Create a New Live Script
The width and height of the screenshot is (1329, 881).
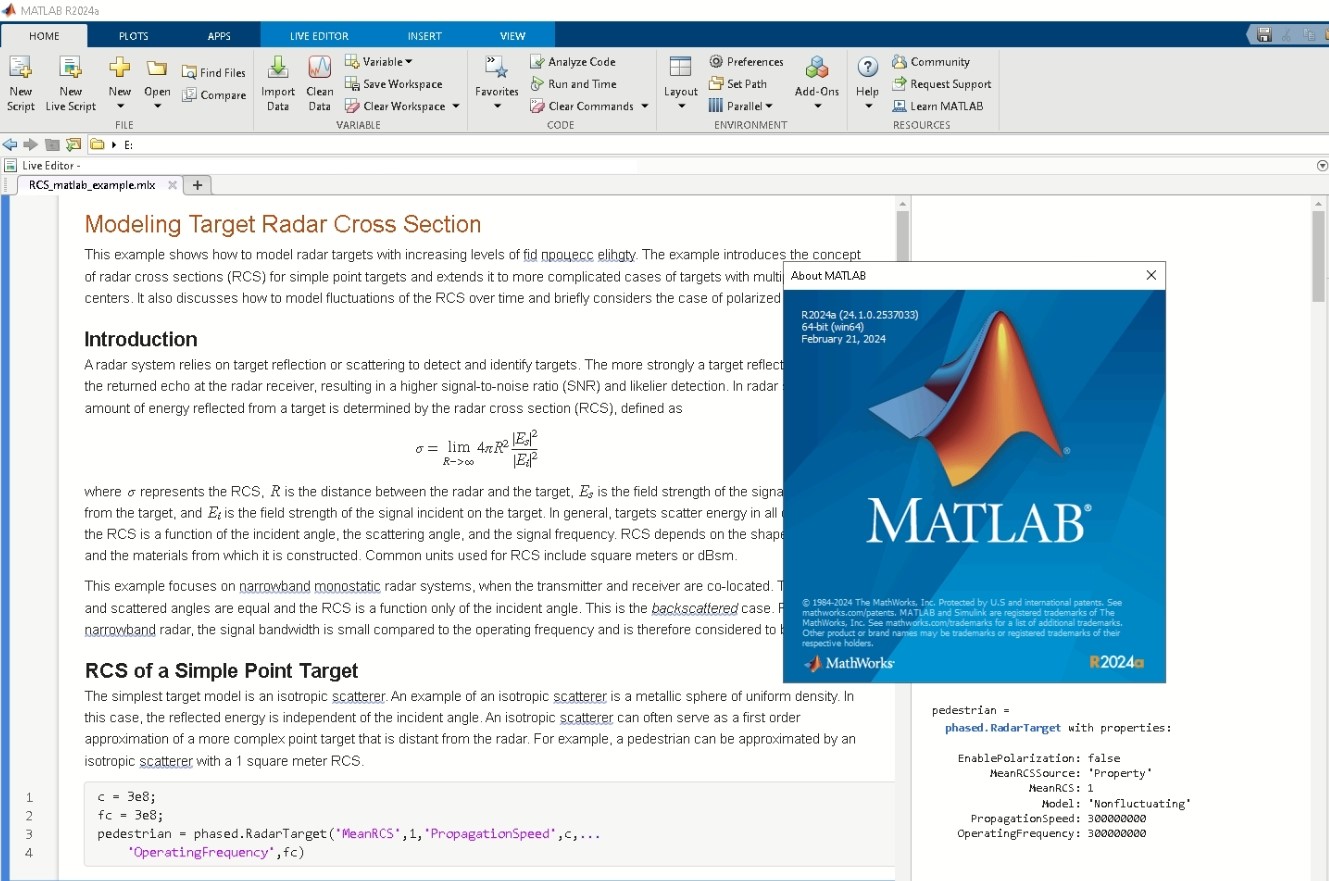coord(70,84)
